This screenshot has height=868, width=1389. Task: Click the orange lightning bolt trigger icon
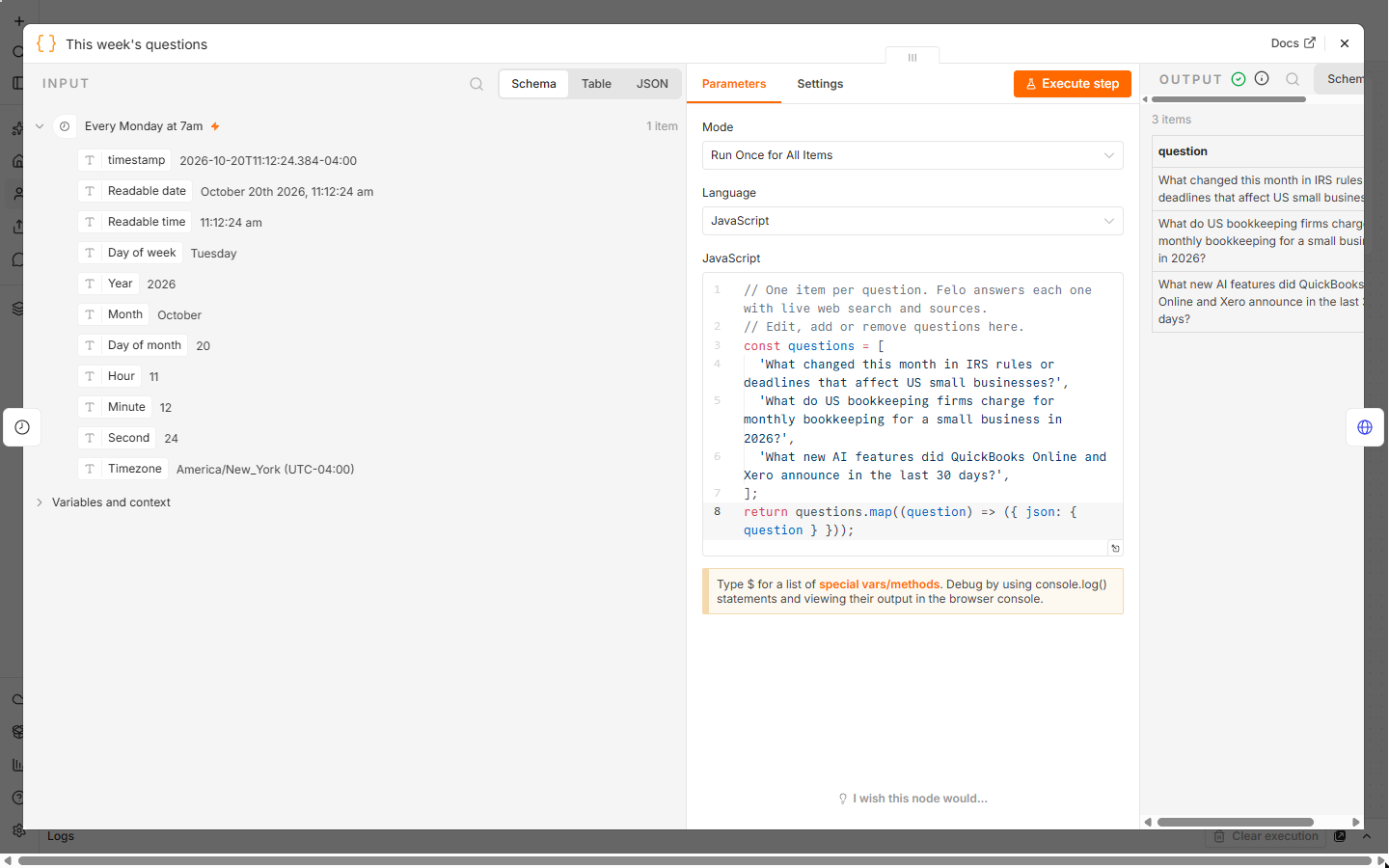coord(215,127)
